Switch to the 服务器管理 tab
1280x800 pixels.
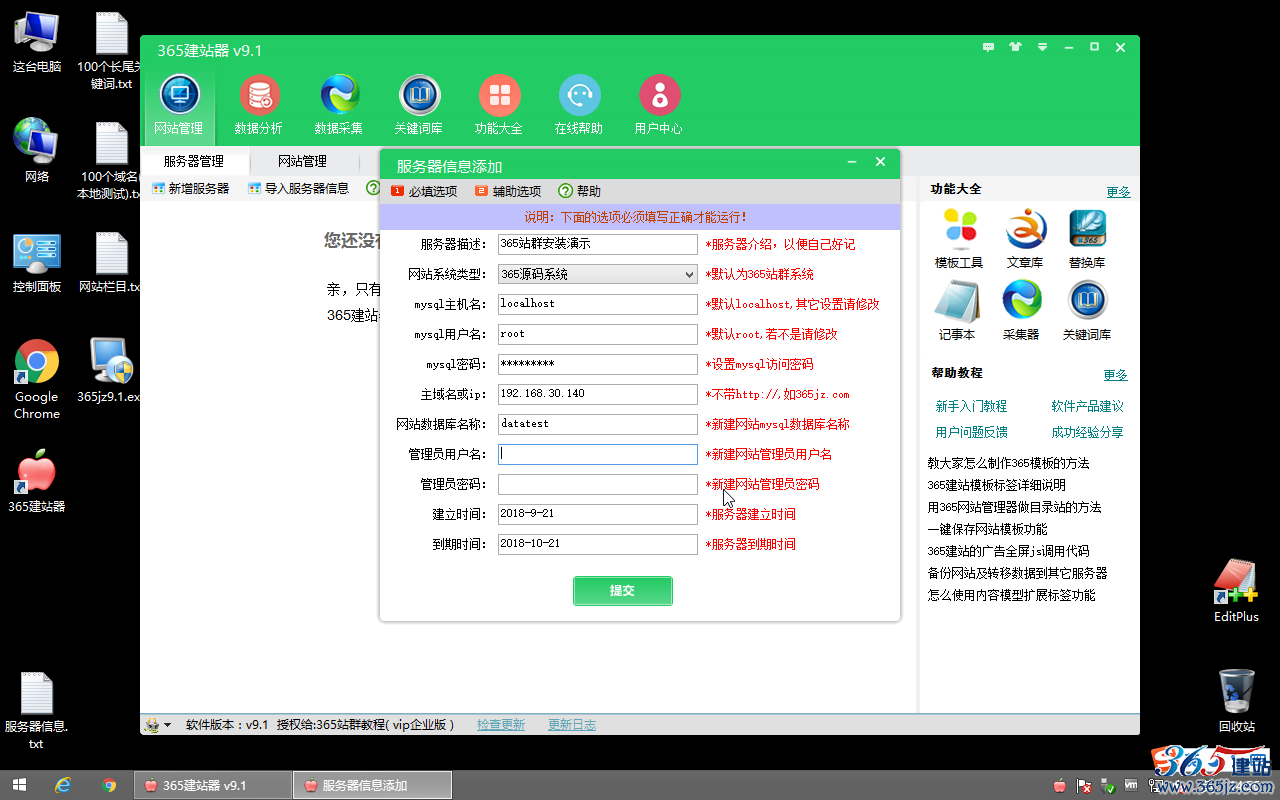click(194, 161)
